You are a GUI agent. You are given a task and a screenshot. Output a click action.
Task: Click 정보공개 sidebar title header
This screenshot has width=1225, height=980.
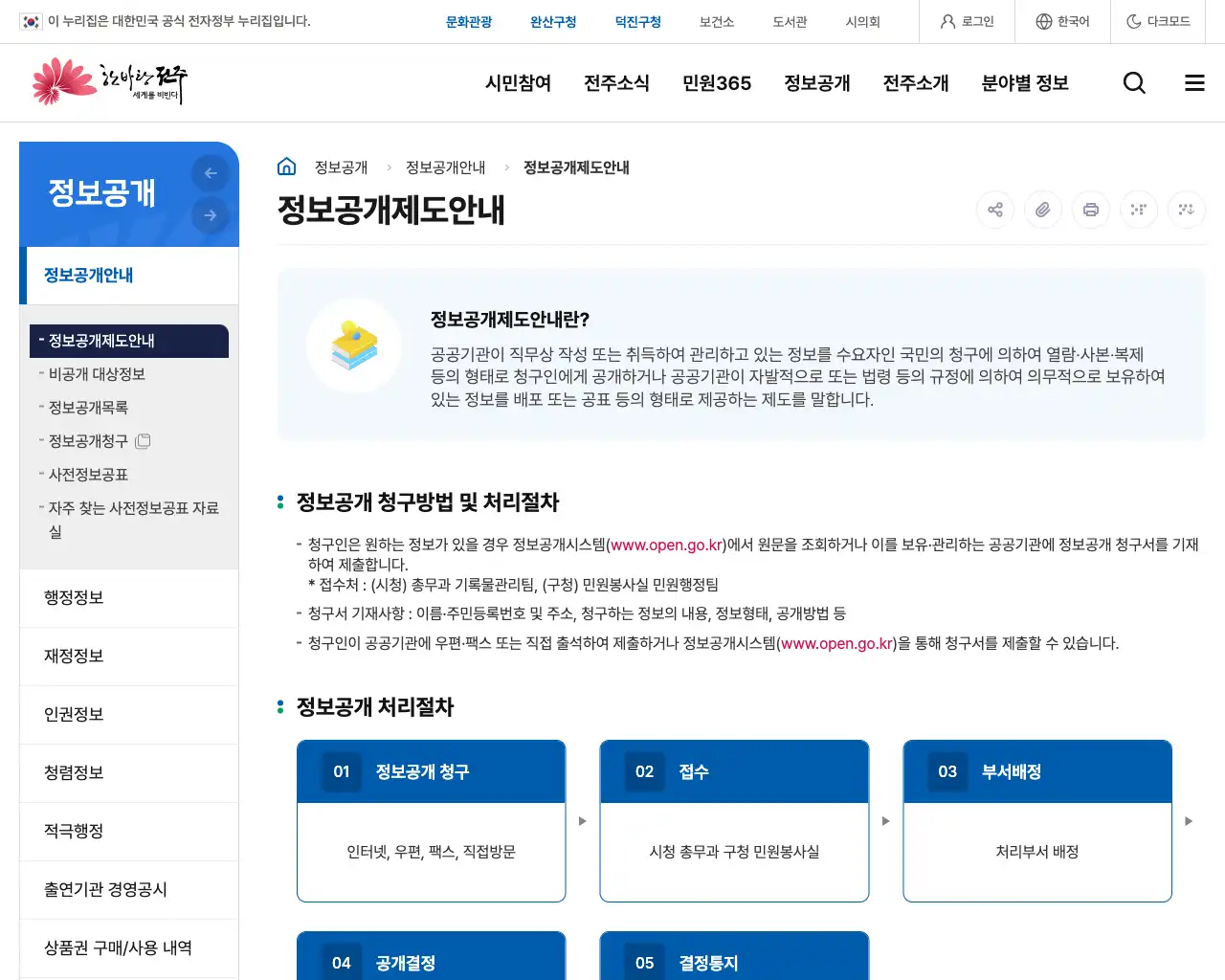[x=101, y=193]
